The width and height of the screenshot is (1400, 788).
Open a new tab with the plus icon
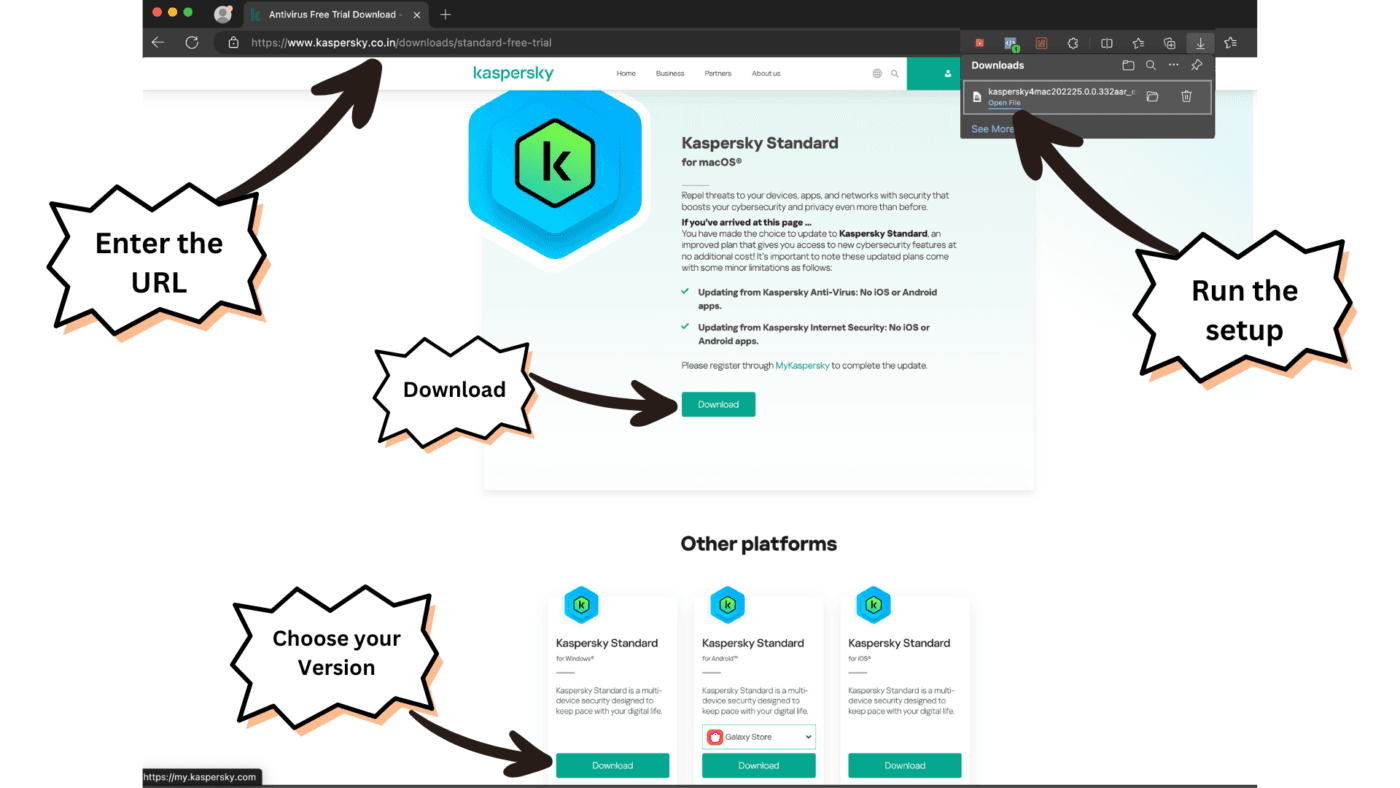tap(446, 14)
